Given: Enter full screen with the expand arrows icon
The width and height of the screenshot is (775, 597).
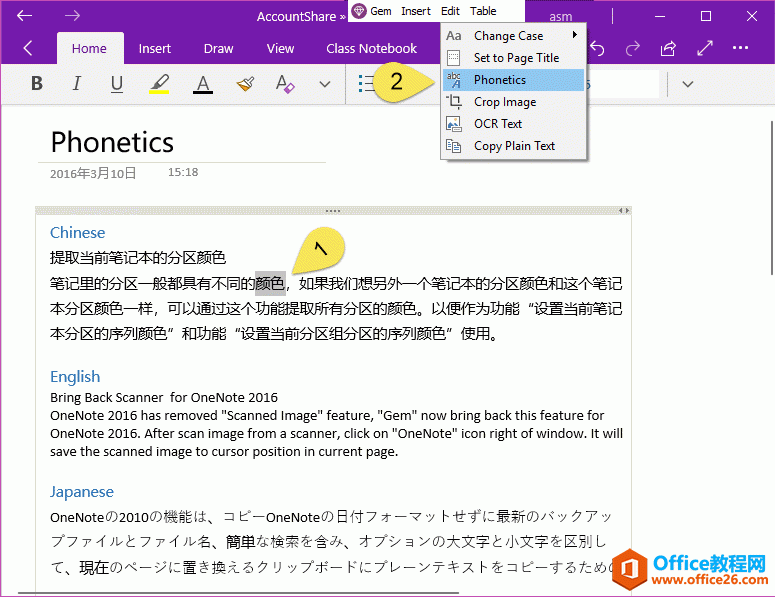Looking at the screenshot, I should [705, 48].
